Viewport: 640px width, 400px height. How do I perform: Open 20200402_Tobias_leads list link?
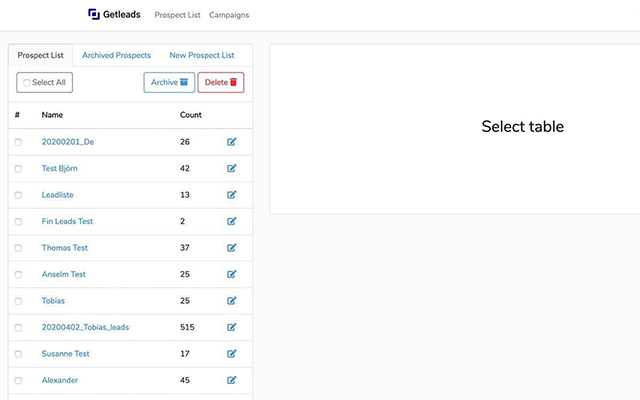point(85,327)
